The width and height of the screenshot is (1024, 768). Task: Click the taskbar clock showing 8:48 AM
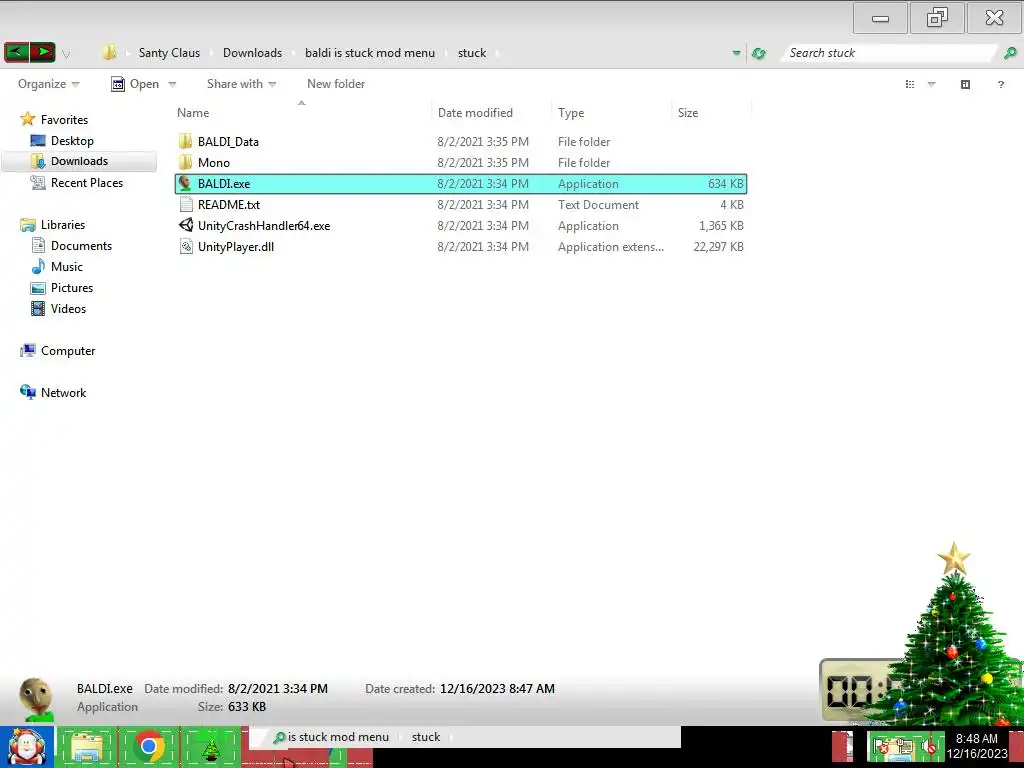(x=977, y=746)
